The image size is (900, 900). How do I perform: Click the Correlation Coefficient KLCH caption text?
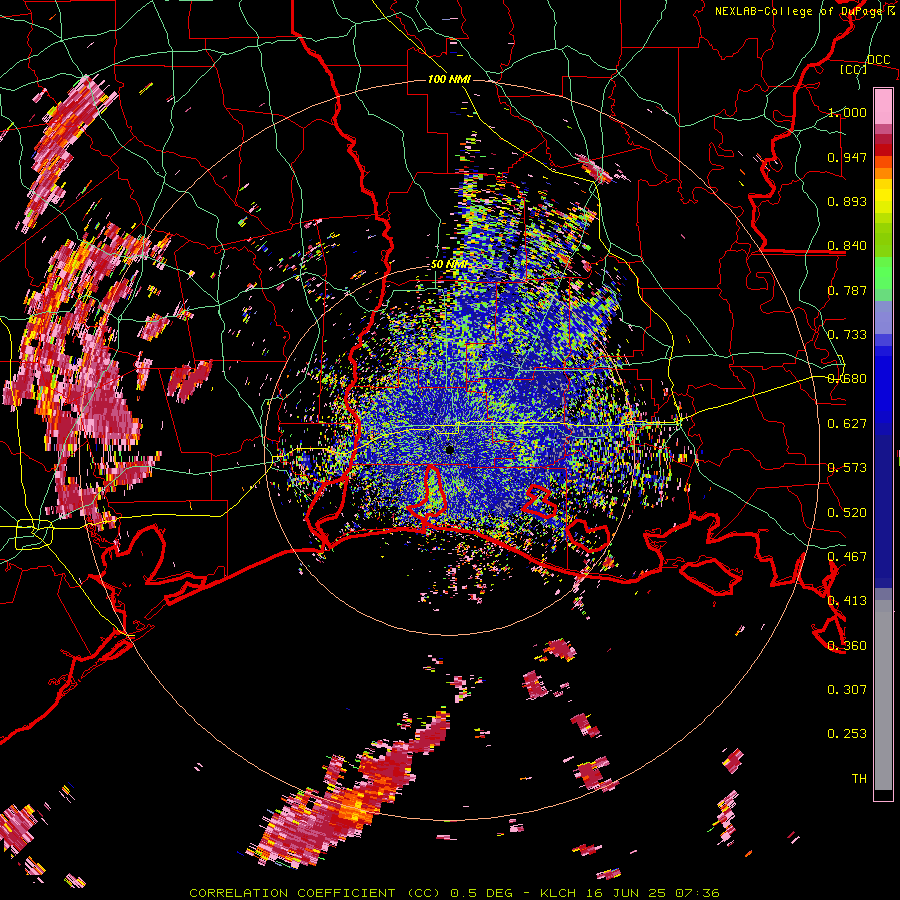click(x=454, y=893)
